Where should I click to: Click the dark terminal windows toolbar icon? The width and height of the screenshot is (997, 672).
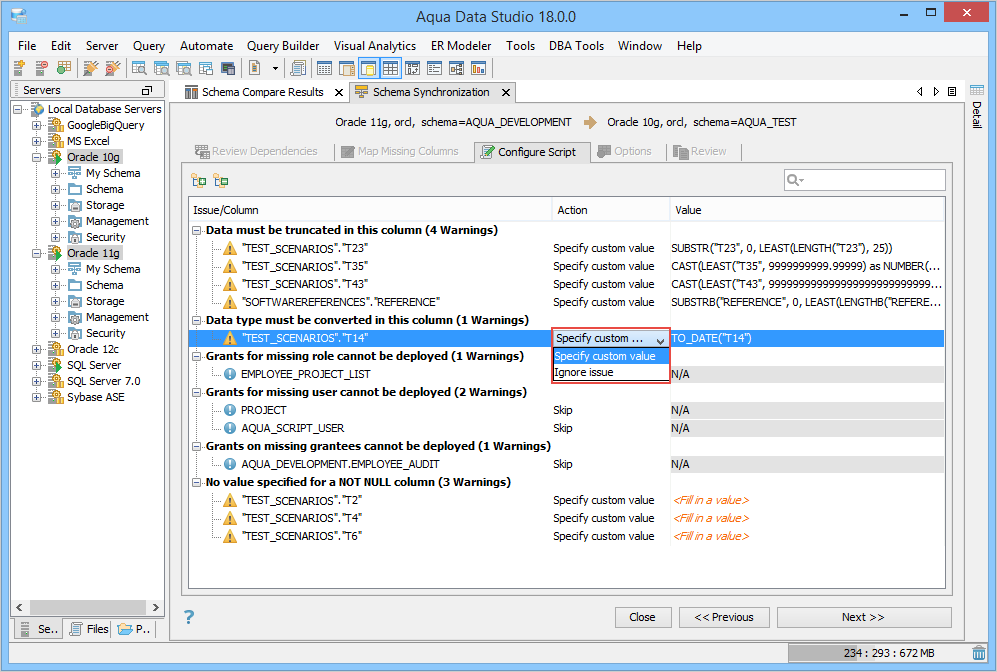[228, 67]
